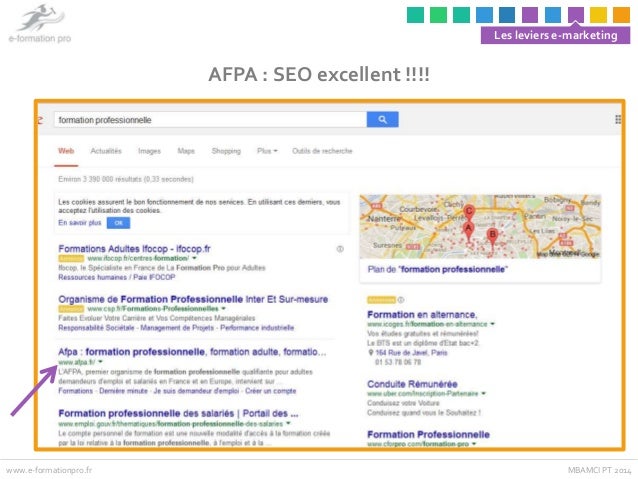Expand the arrow next to www.icoges.fr URL
The width and height of the screenshot is (638, 479).
[x=492, y=324]
